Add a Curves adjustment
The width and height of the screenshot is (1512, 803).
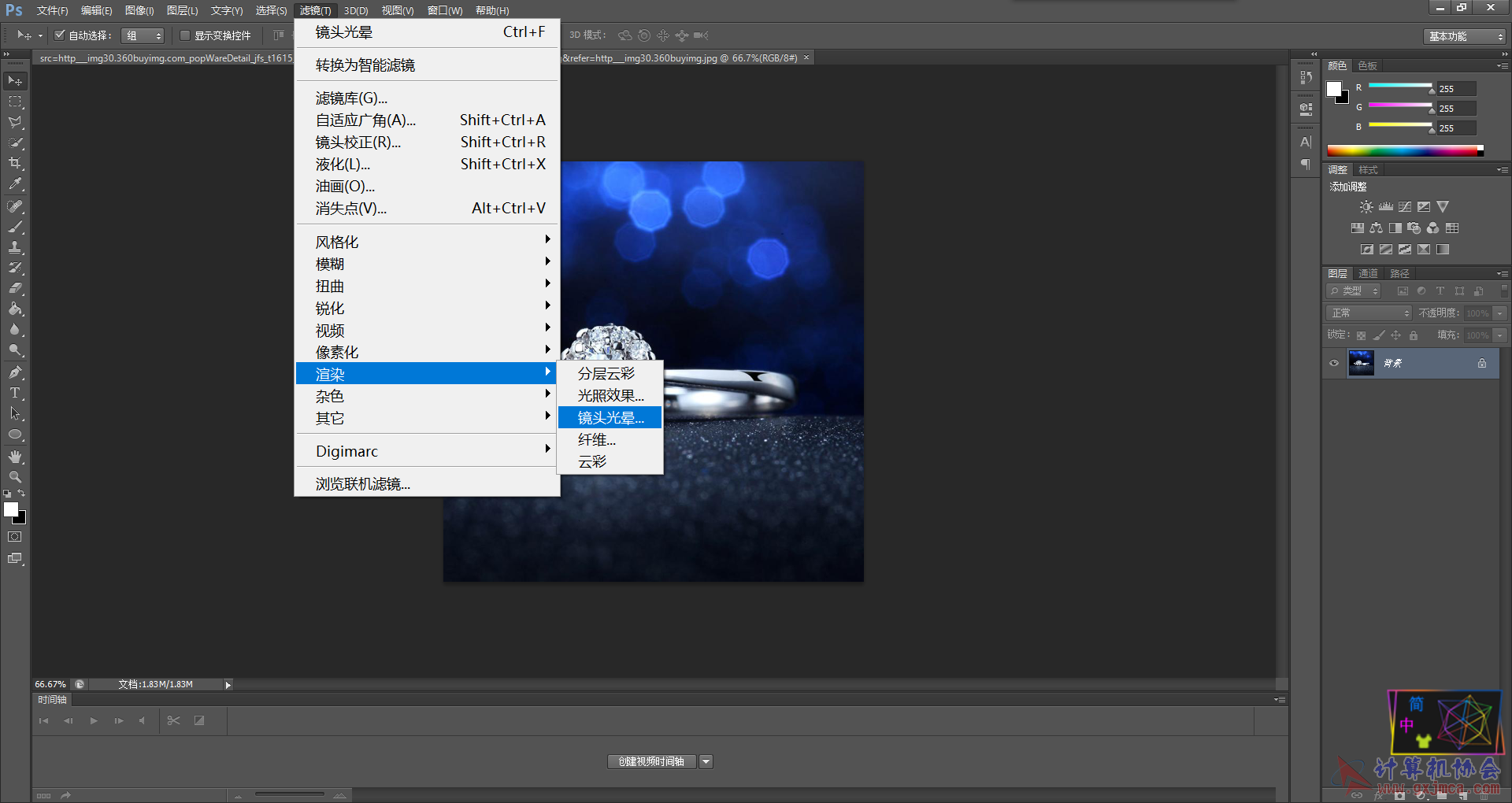coord(1405,207)
